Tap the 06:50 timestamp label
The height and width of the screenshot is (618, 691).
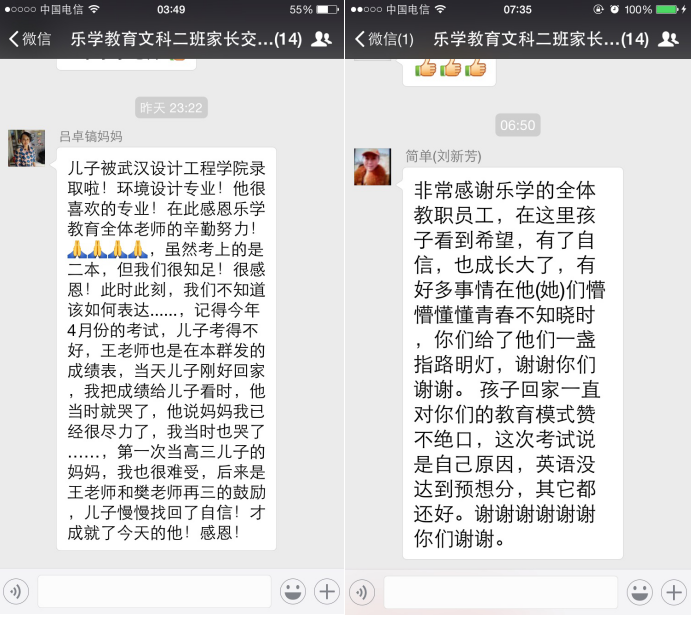[518, 125]
